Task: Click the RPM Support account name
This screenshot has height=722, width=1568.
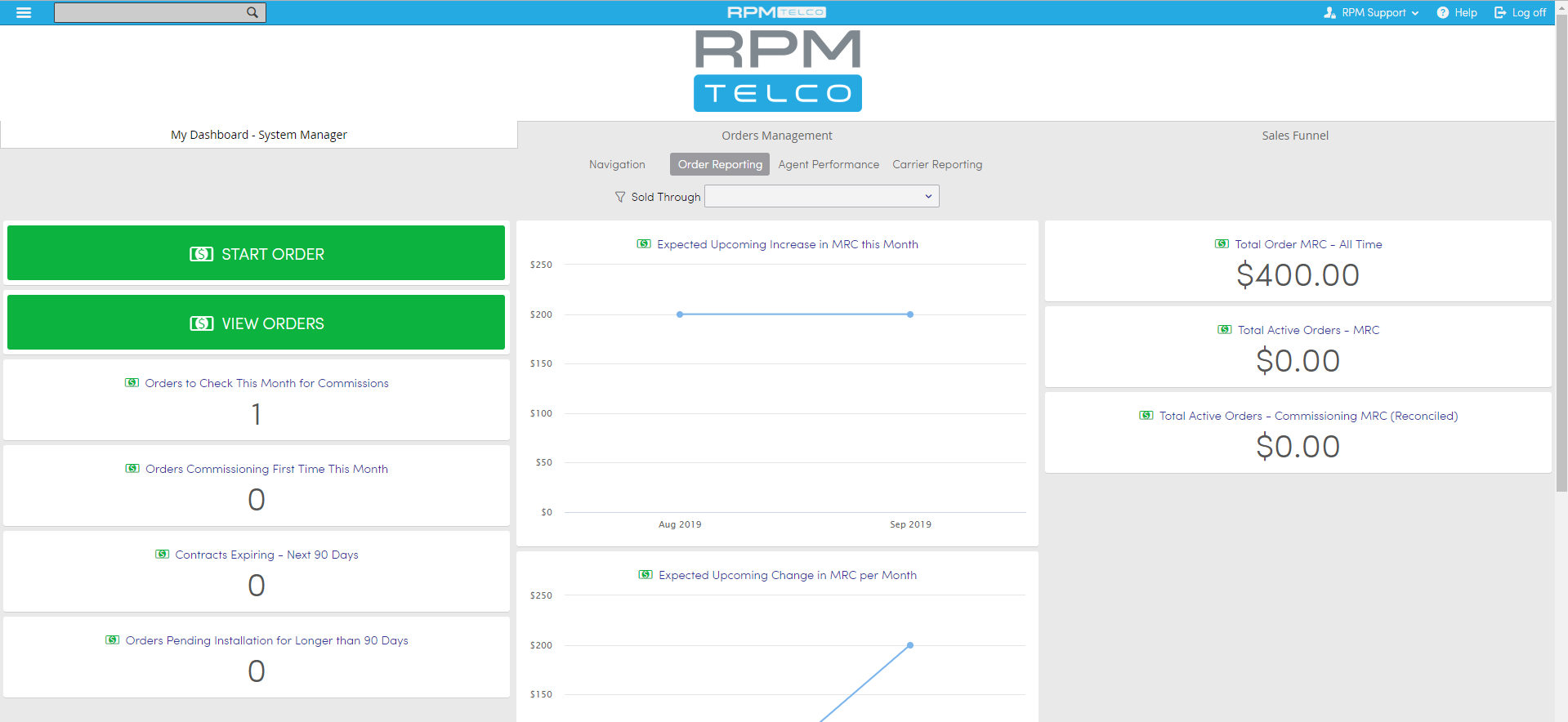Action: (1374, 12)
